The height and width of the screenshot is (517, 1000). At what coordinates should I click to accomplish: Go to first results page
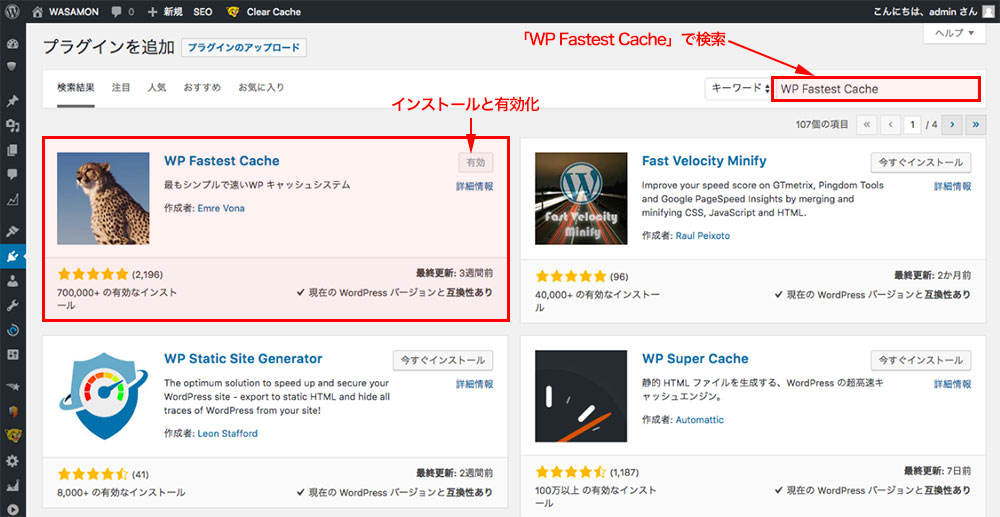[866, 125]
